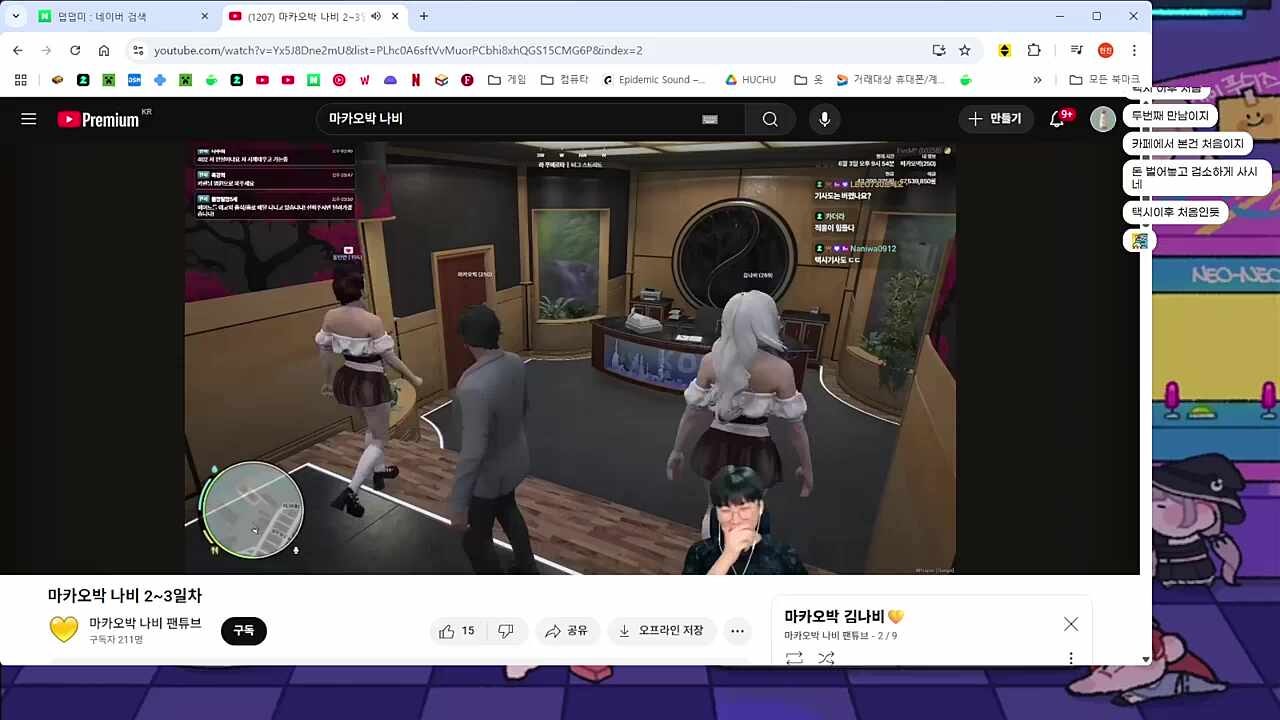The width and height of the screenshot is (1280, 720).
Task: View site information icon in address bar
Action: click(x=138, y=50)
